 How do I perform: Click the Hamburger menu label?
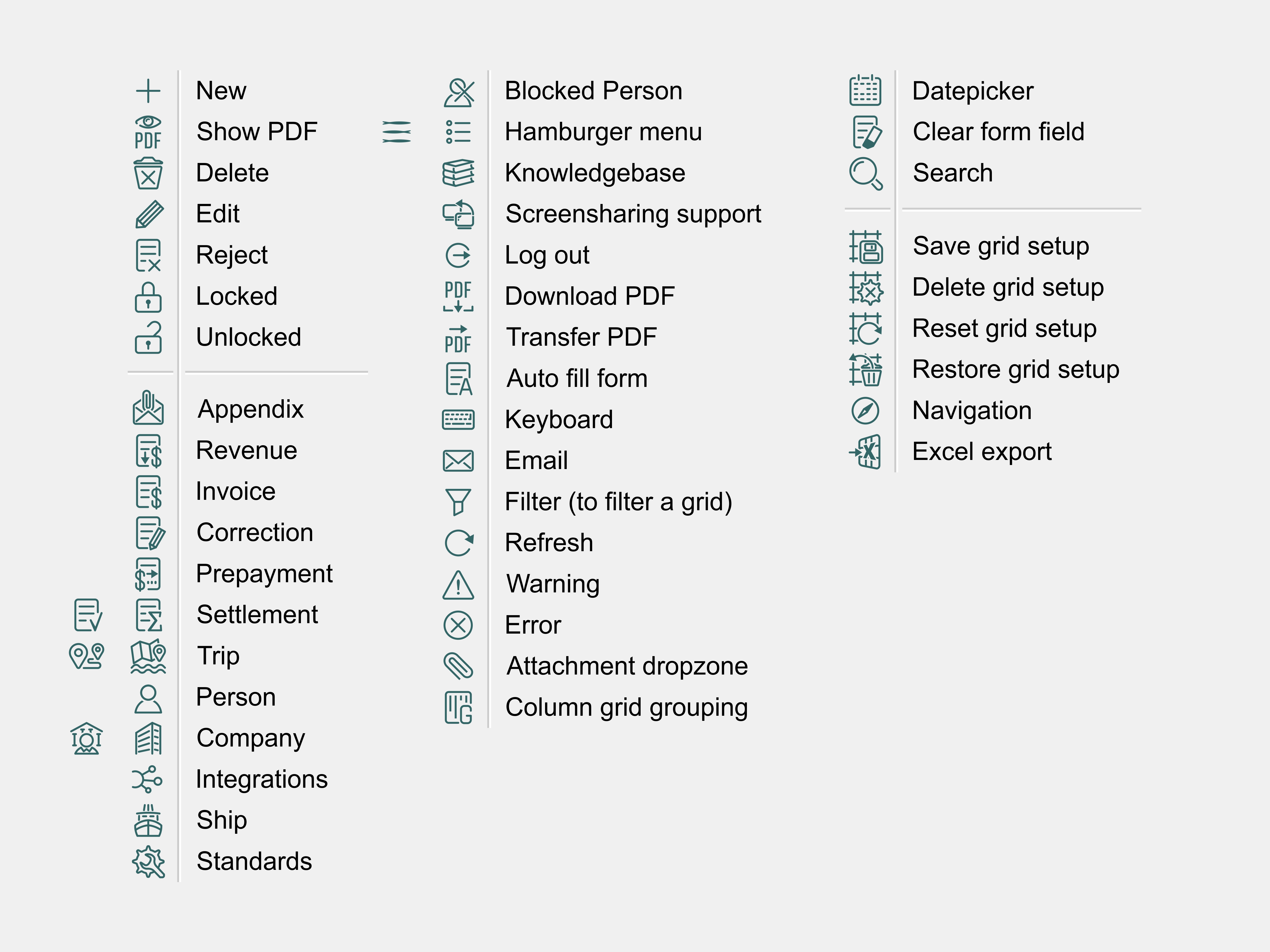[x=603, y=132]
